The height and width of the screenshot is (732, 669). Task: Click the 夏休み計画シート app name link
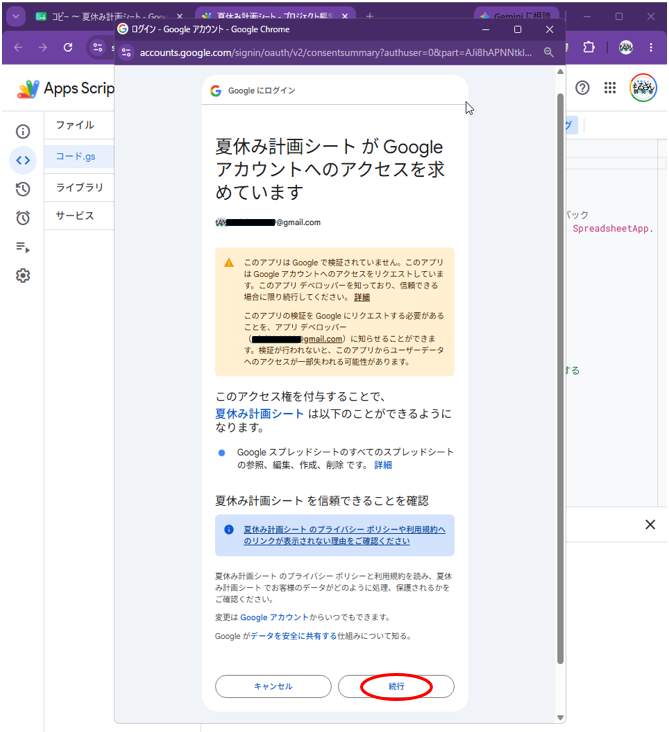click(x=259, y=414)
